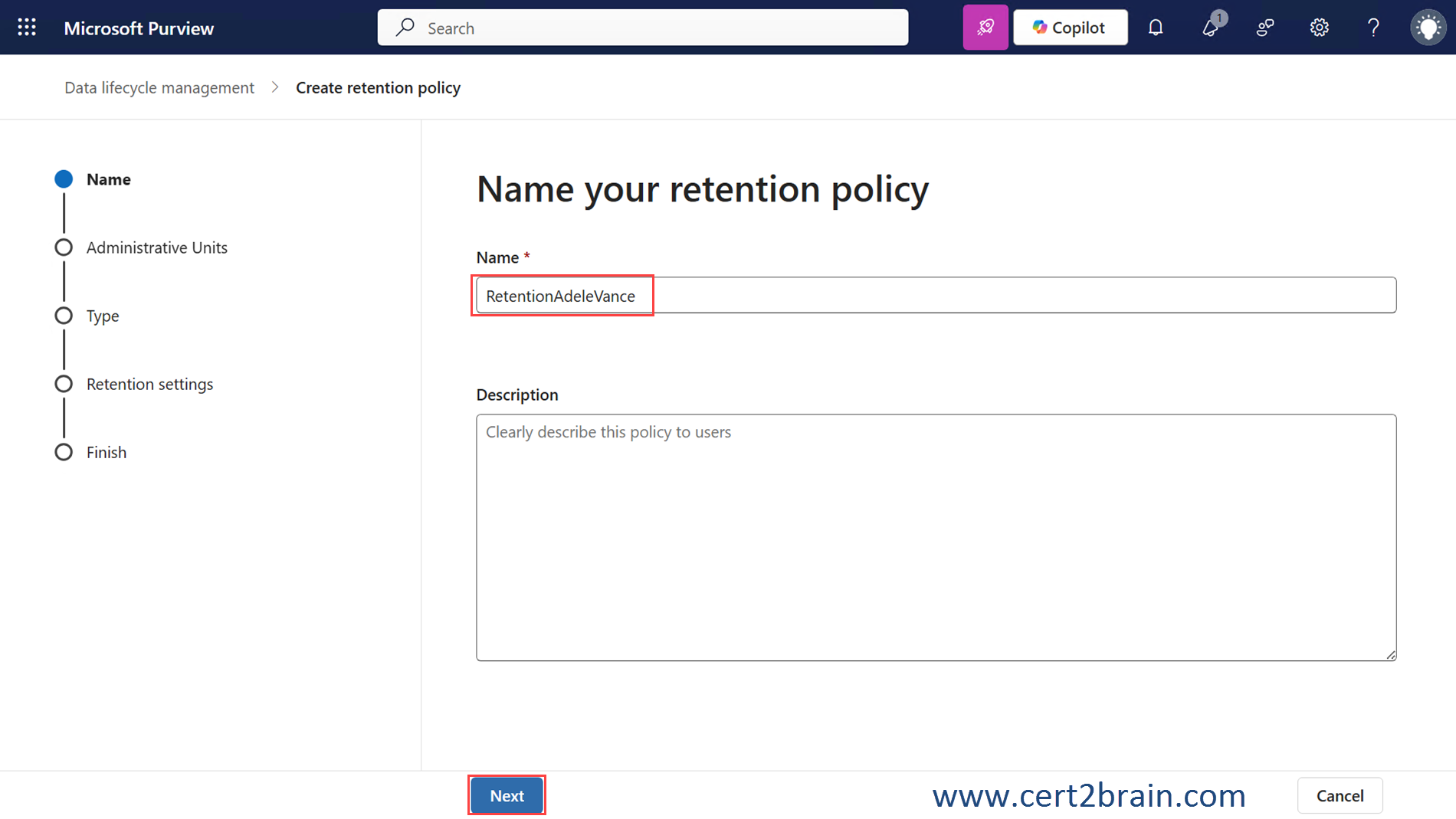Image resolution: width=1456 pixels, height=819 pixels.
Task: Open the people feedback icon
Action: coord(1265,28)
